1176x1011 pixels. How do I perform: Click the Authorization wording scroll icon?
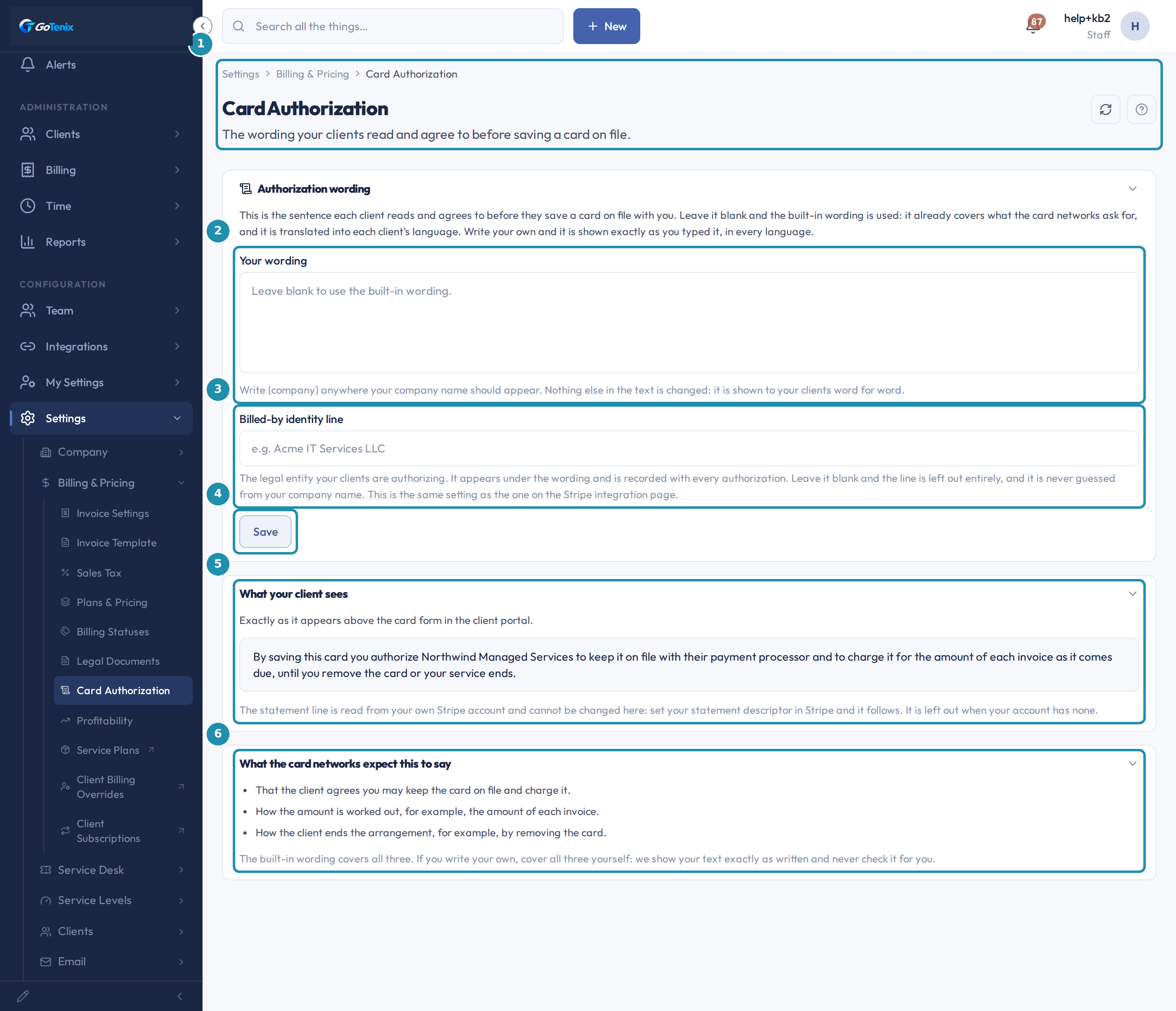246,189
